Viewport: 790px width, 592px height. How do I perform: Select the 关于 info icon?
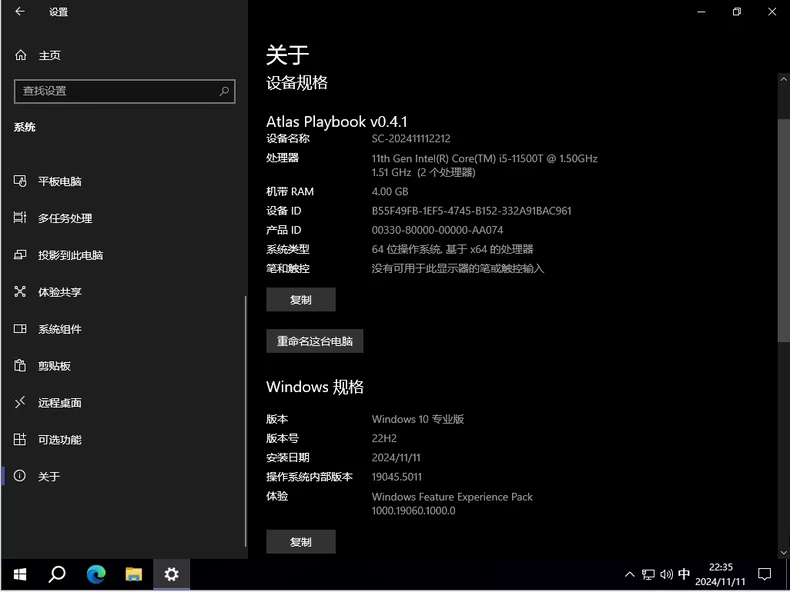pos(20,476)
